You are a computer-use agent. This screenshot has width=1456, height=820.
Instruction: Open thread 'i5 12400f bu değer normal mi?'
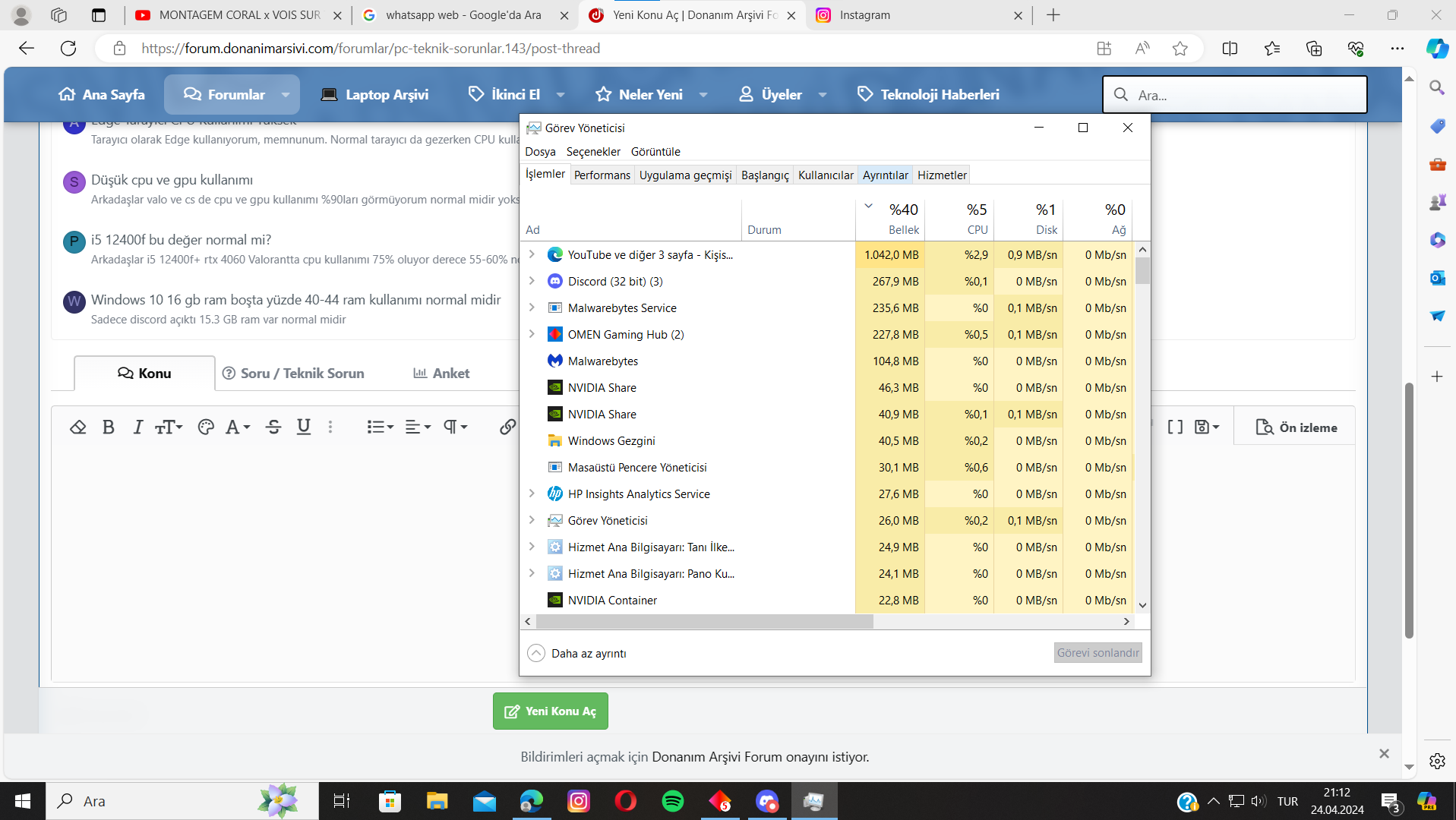[181, 239]
